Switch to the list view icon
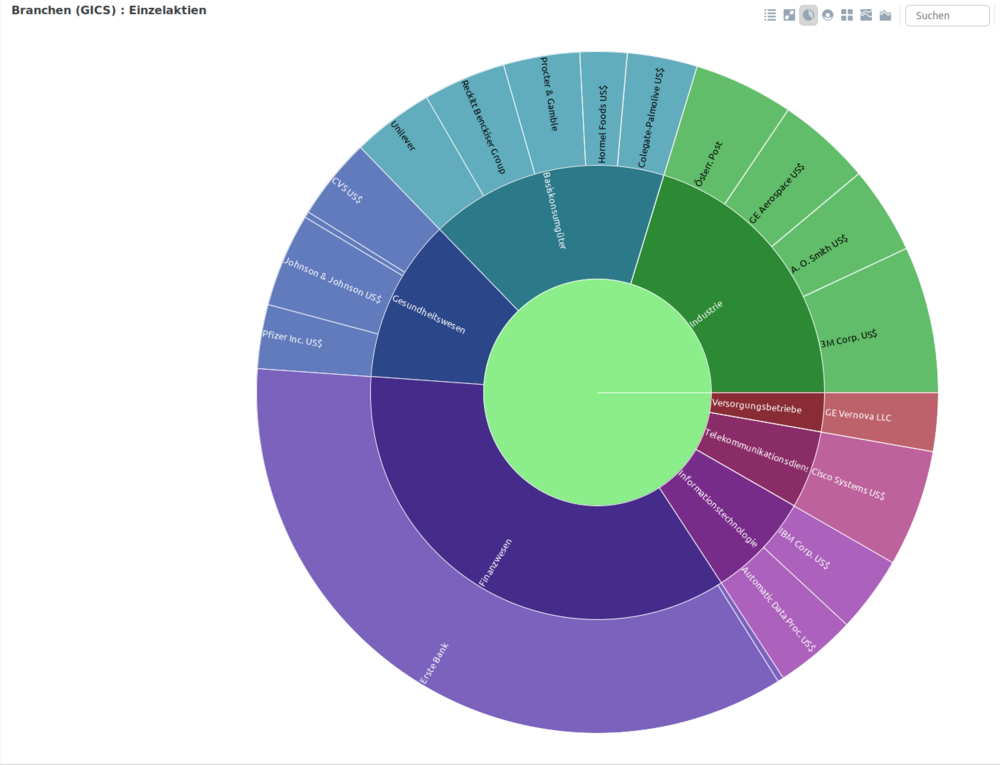 (770, 15)
